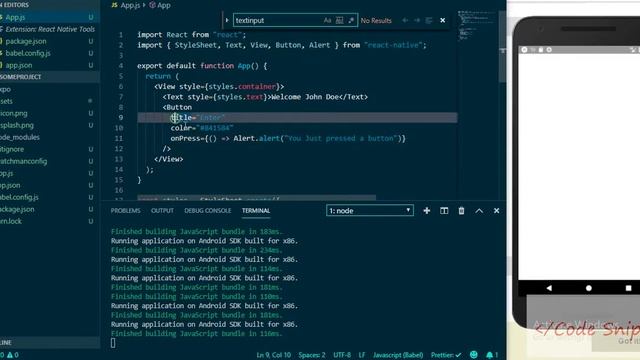Close the terminal panel
640x360 pixels.
click(496, 211)
